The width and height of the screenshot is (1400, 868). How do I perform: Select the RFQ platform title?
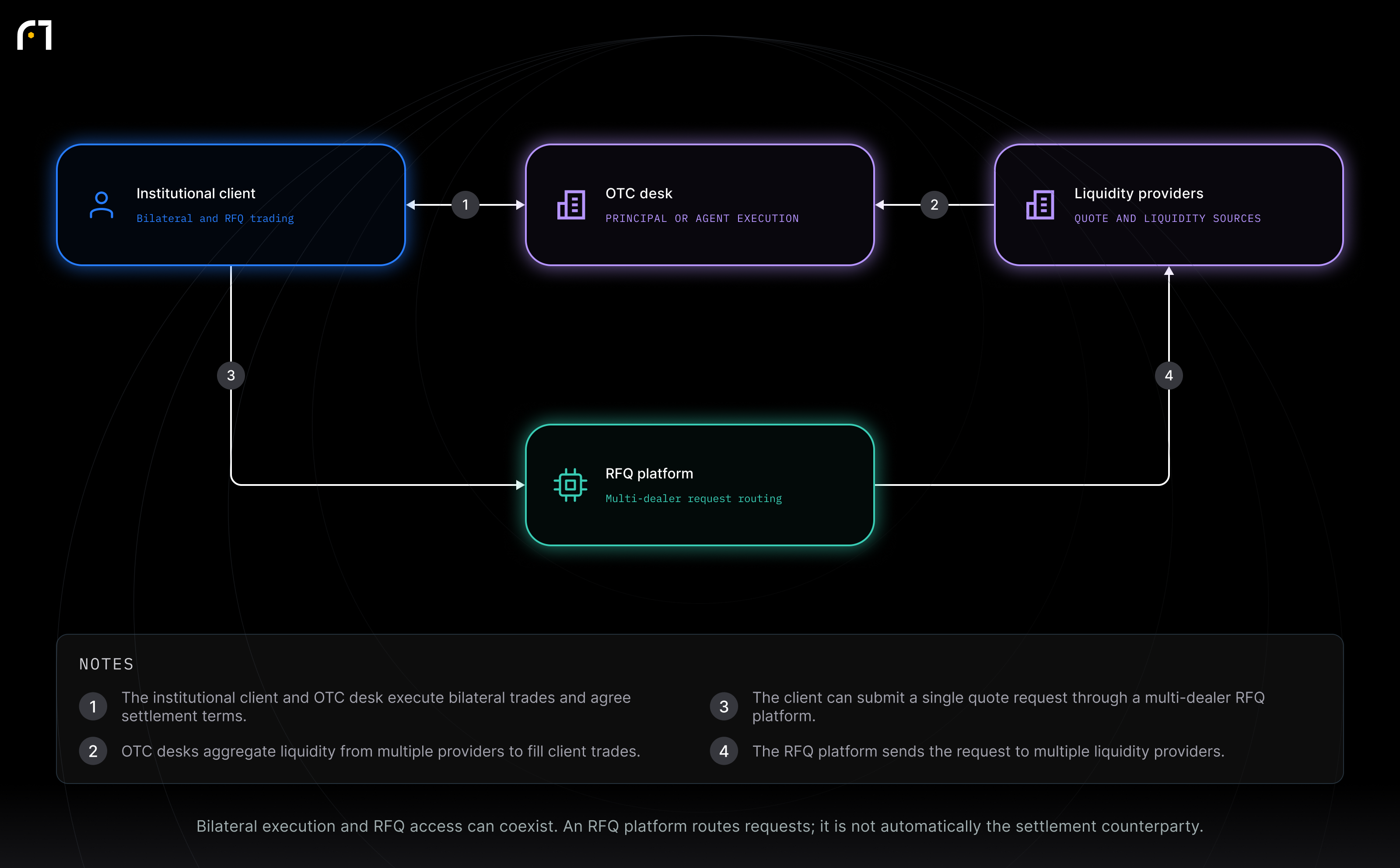649,474
